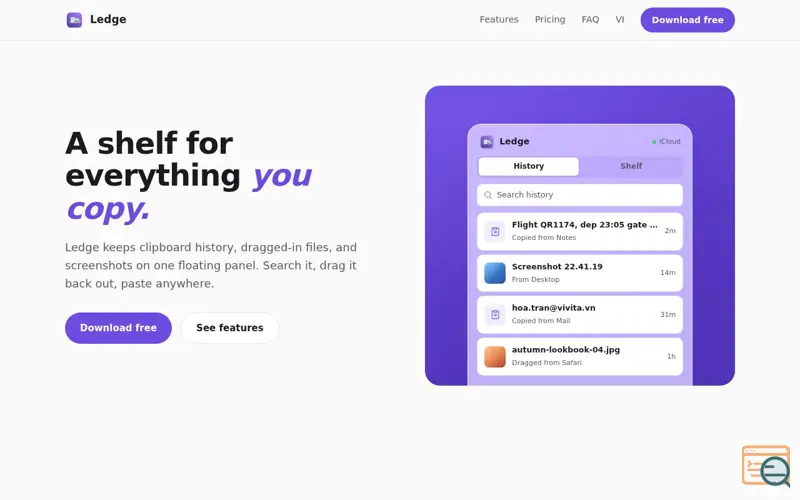The height and width of the screenshot is (500, 800).
Task: Click the 1h timestamp on autumn-lookbook row
Action: (x=671, y=356)
